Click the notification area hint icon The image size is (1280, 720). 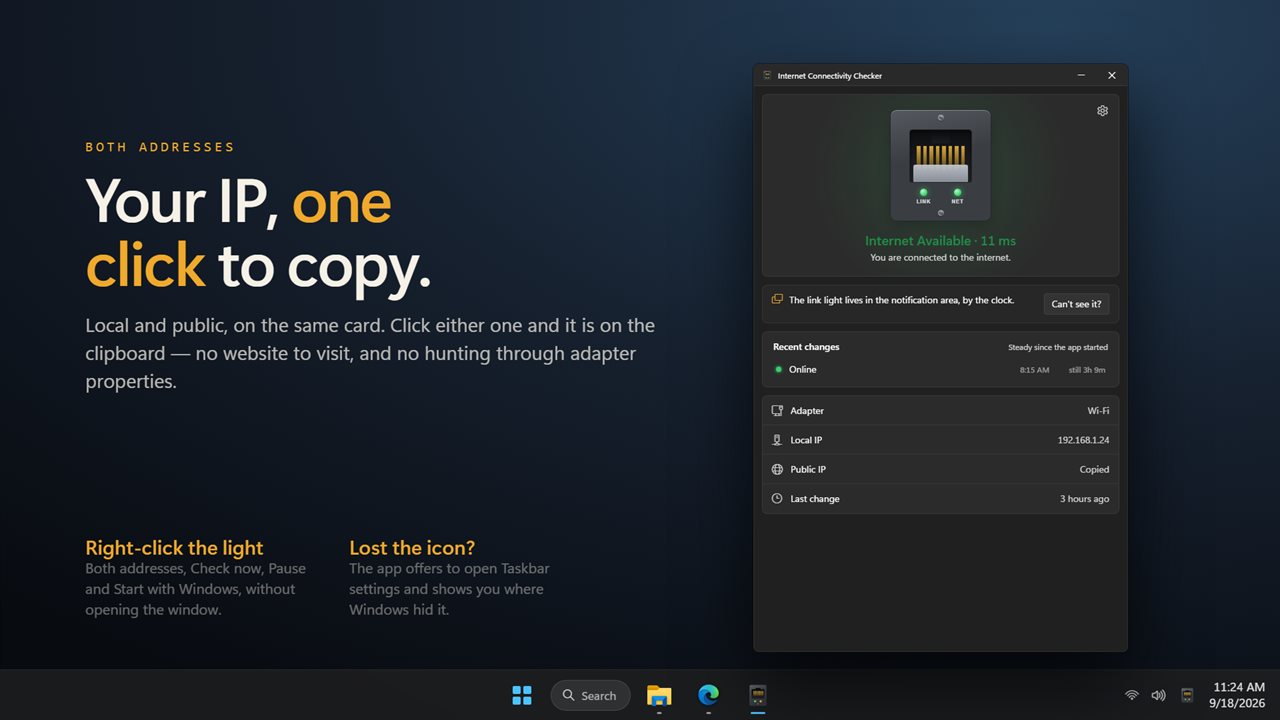(x=777, y=299)
